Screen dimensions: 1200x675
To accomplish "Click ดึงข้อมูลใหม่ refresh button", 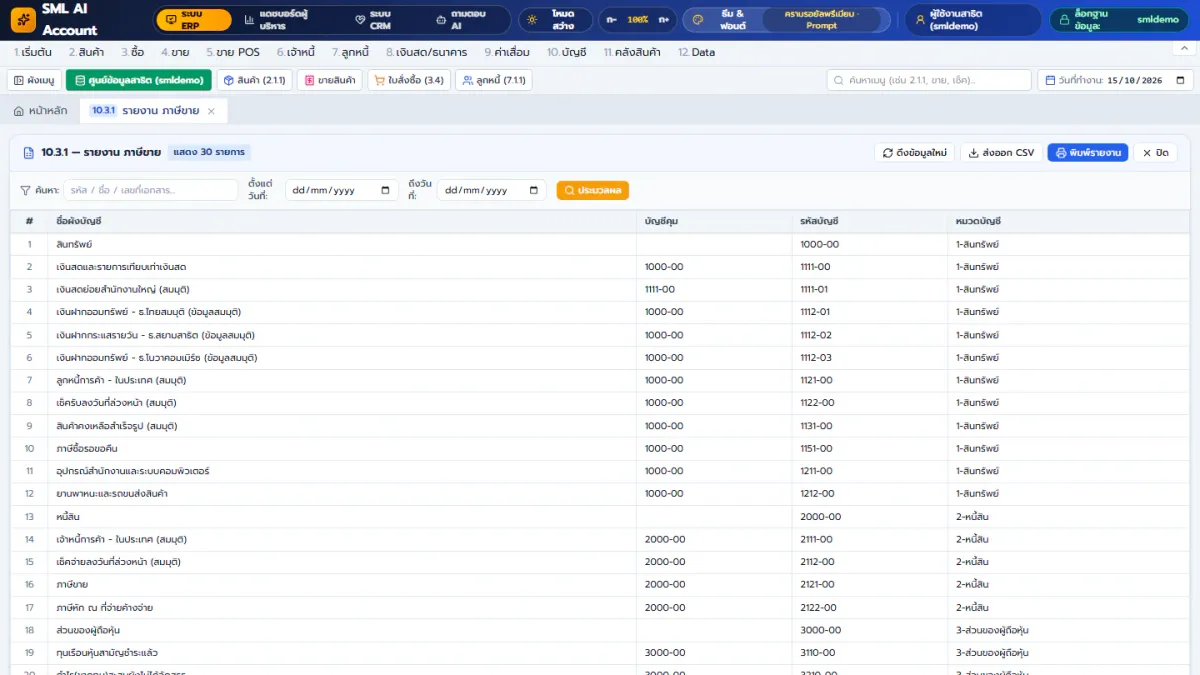I will click(915, 152).
